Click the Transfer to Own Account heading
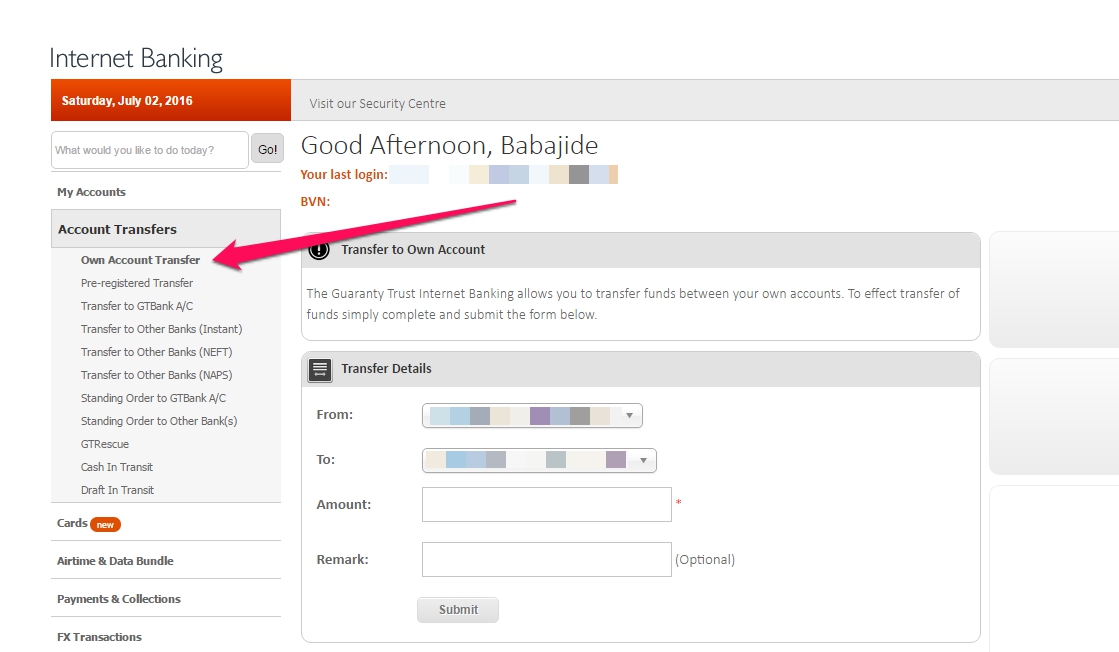This screenshot has width=1119, height=652. click(x=412, y=250)
